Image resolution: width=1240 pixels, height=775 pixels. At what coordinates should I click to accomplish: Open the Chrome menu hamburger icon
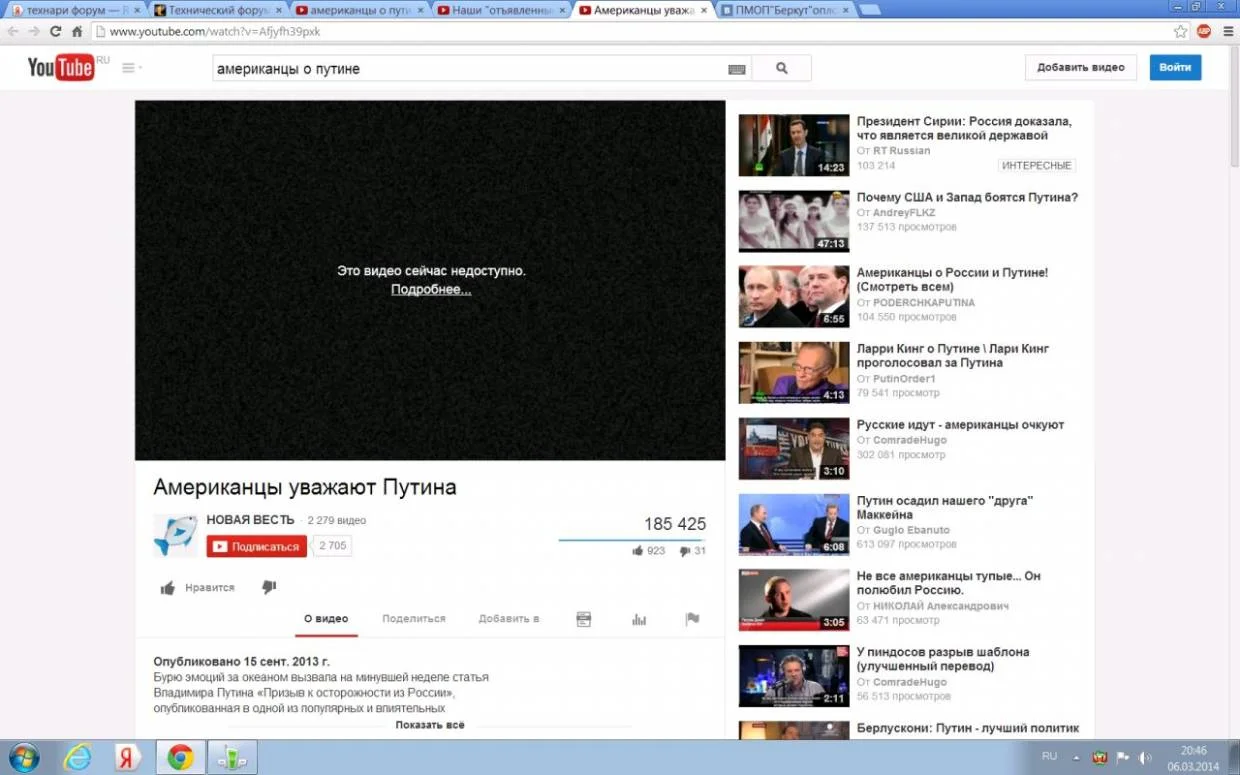pyautogui.click(x=1227, y=31)
